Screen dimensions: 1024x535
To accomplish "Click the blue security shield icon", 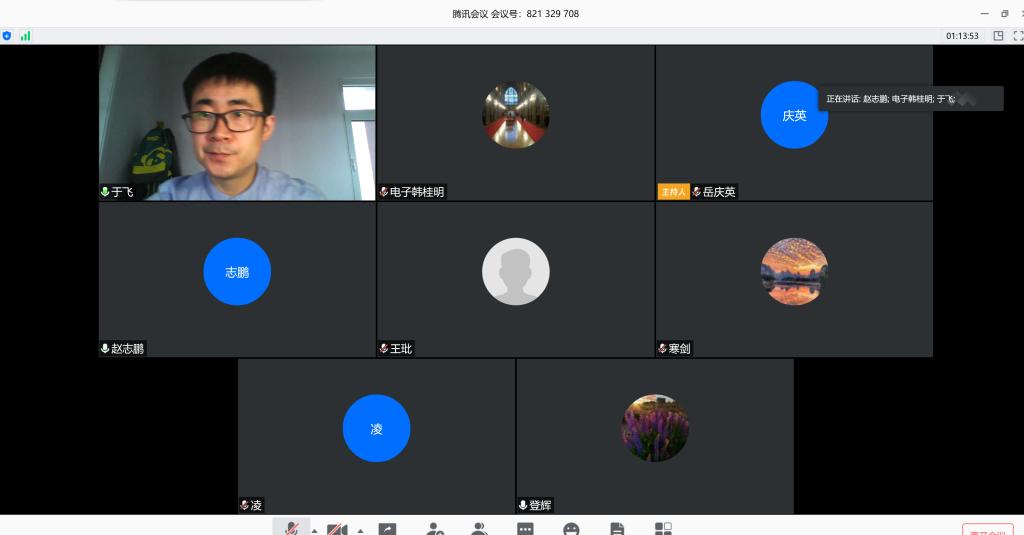I will (7, 36).
